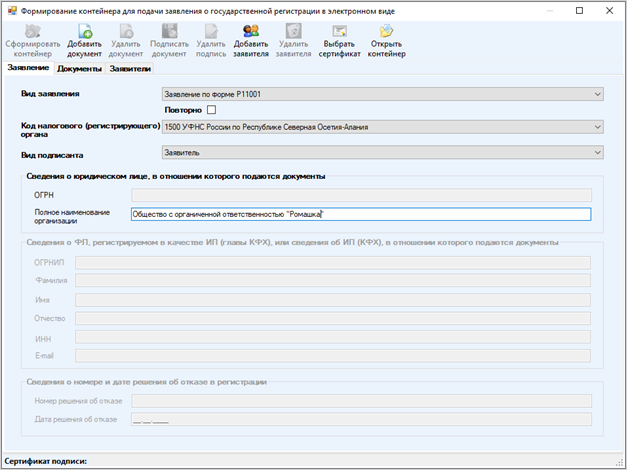Click the Удалить документ toolbar icon
The image size is (627, 470).
[x=126, y=33]
